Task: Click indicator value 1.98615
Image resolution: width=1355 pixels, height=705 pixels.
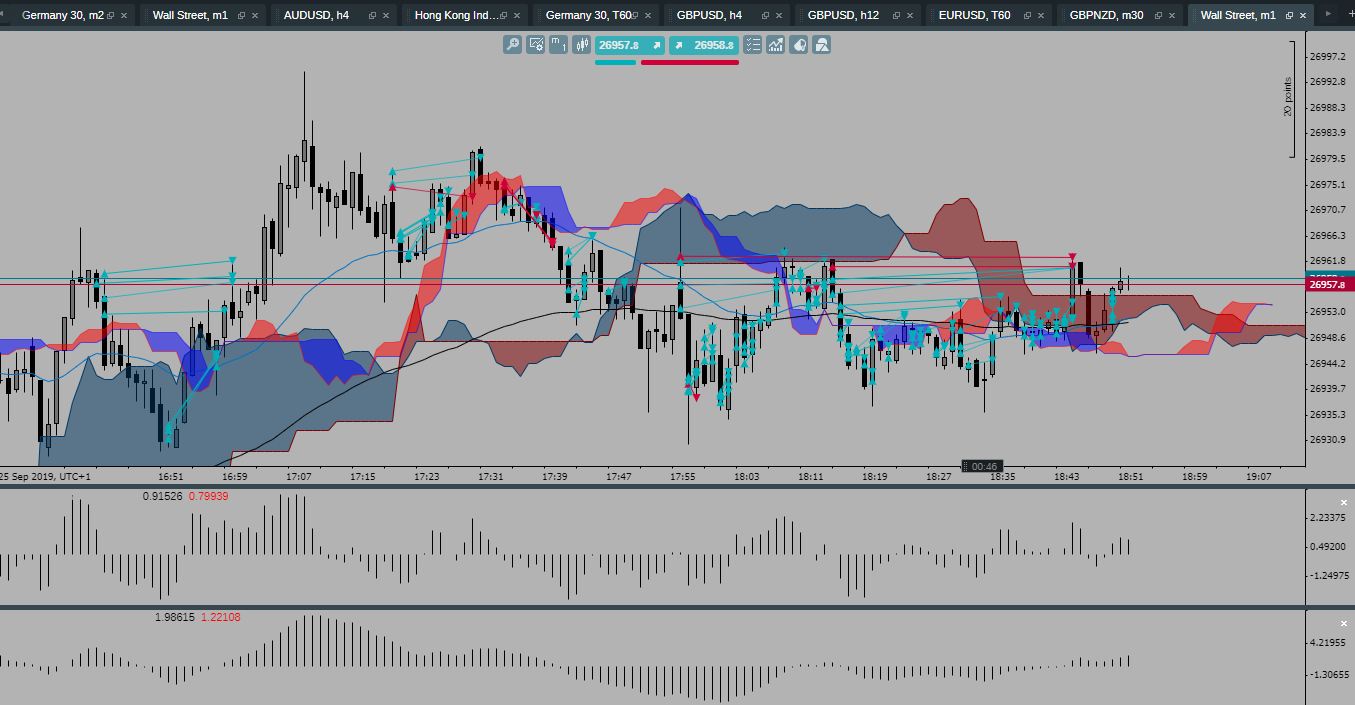Action: (x=175, y=617)
